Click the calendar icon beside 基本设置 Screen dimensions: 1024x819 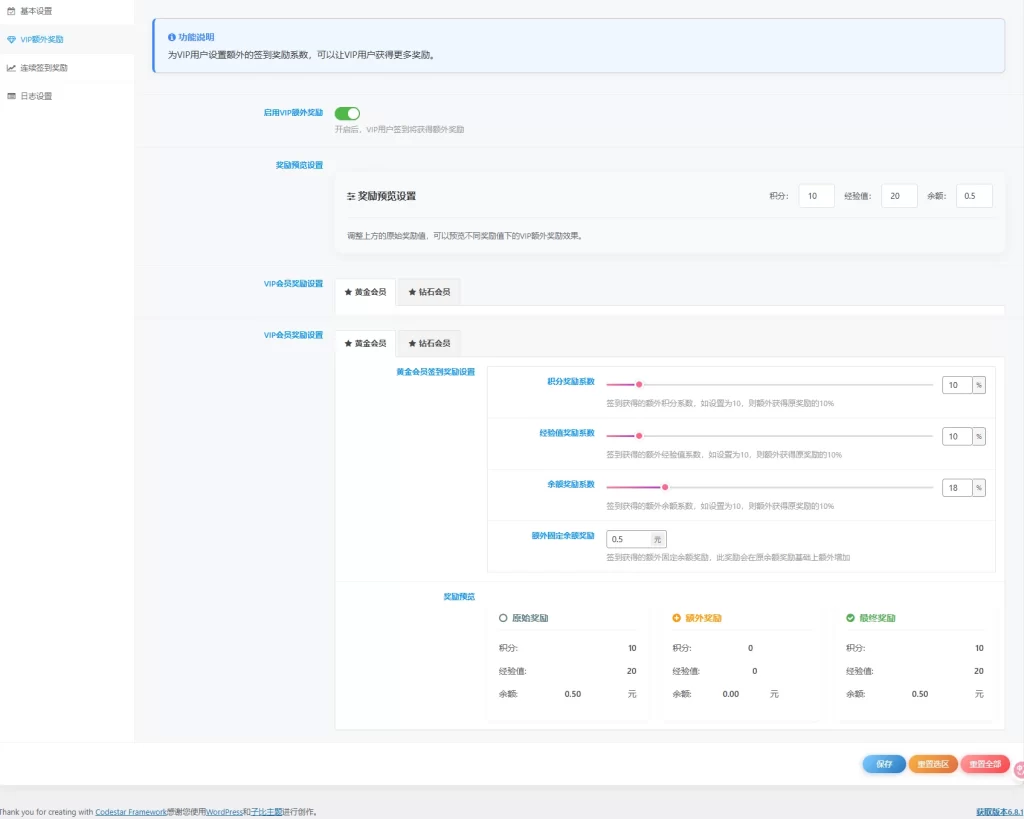tap(11, 11)
